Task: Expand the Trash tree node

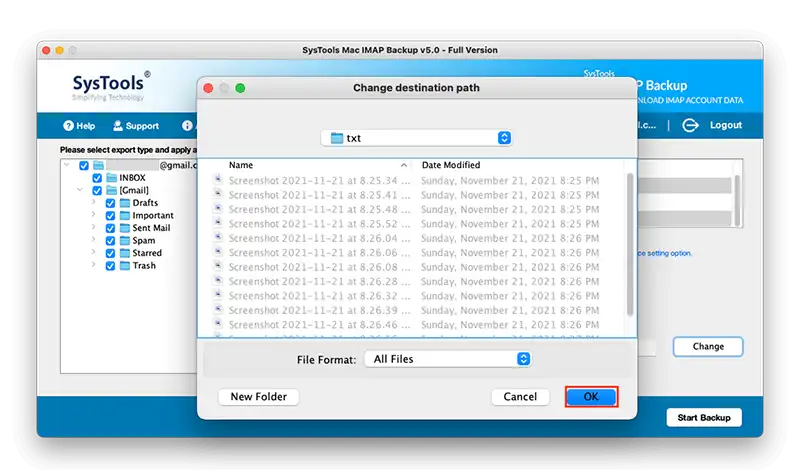Action: pyautogui.click(x=93, y=264)
